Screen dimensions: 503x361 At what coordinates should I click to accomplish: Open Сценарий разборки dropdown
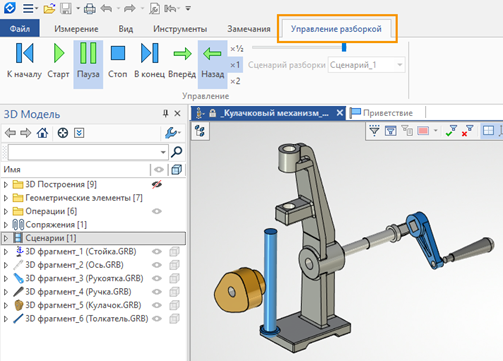(400, 65)
